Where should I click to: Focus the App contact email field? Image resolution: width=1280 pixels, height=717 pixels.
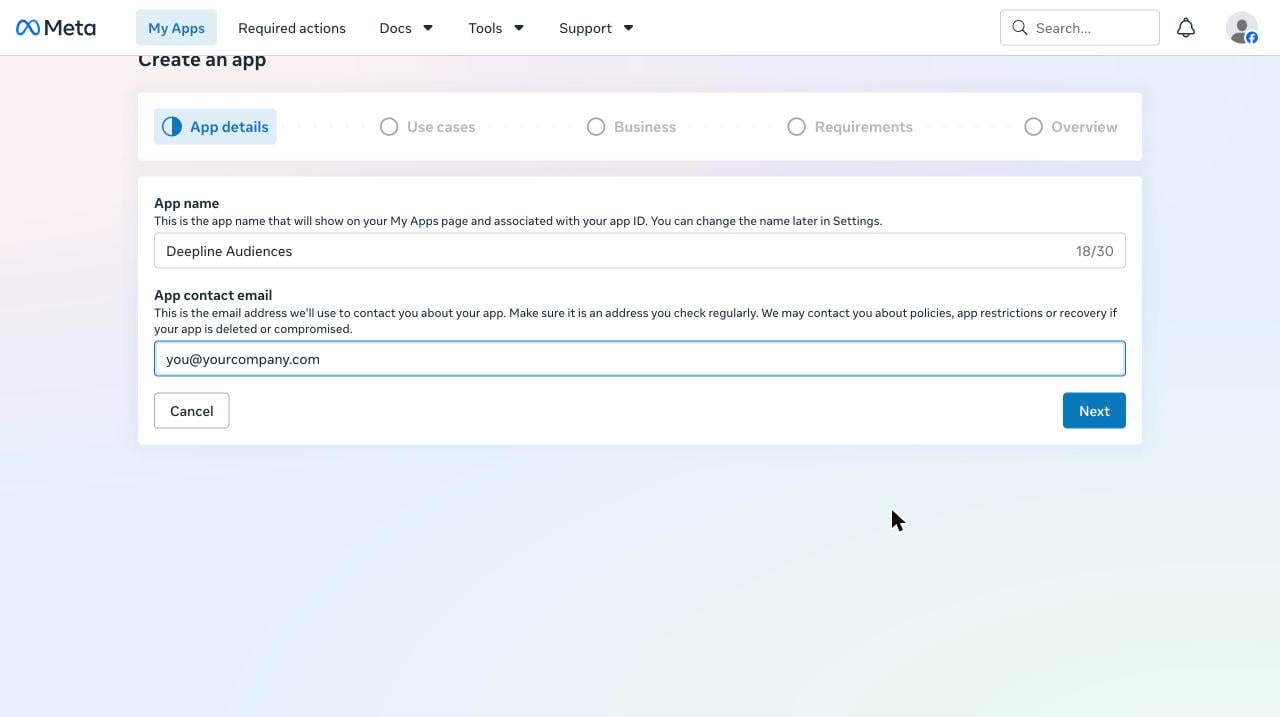pyautogui.click(x=640, y=359)
